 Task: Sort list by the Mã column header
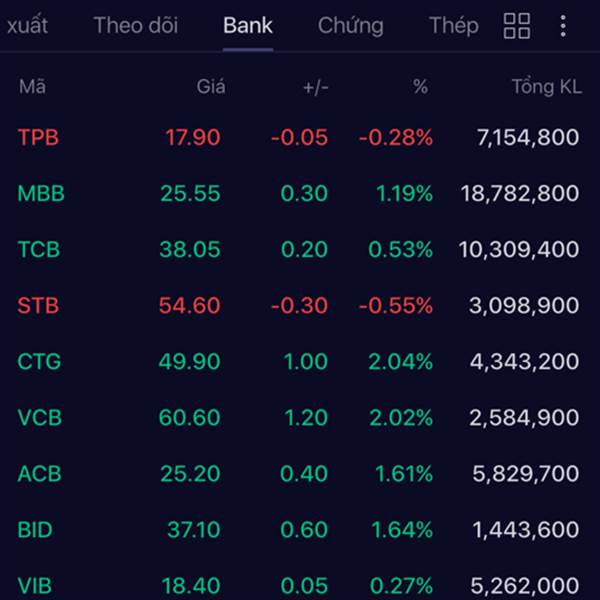tap(32, 87)
